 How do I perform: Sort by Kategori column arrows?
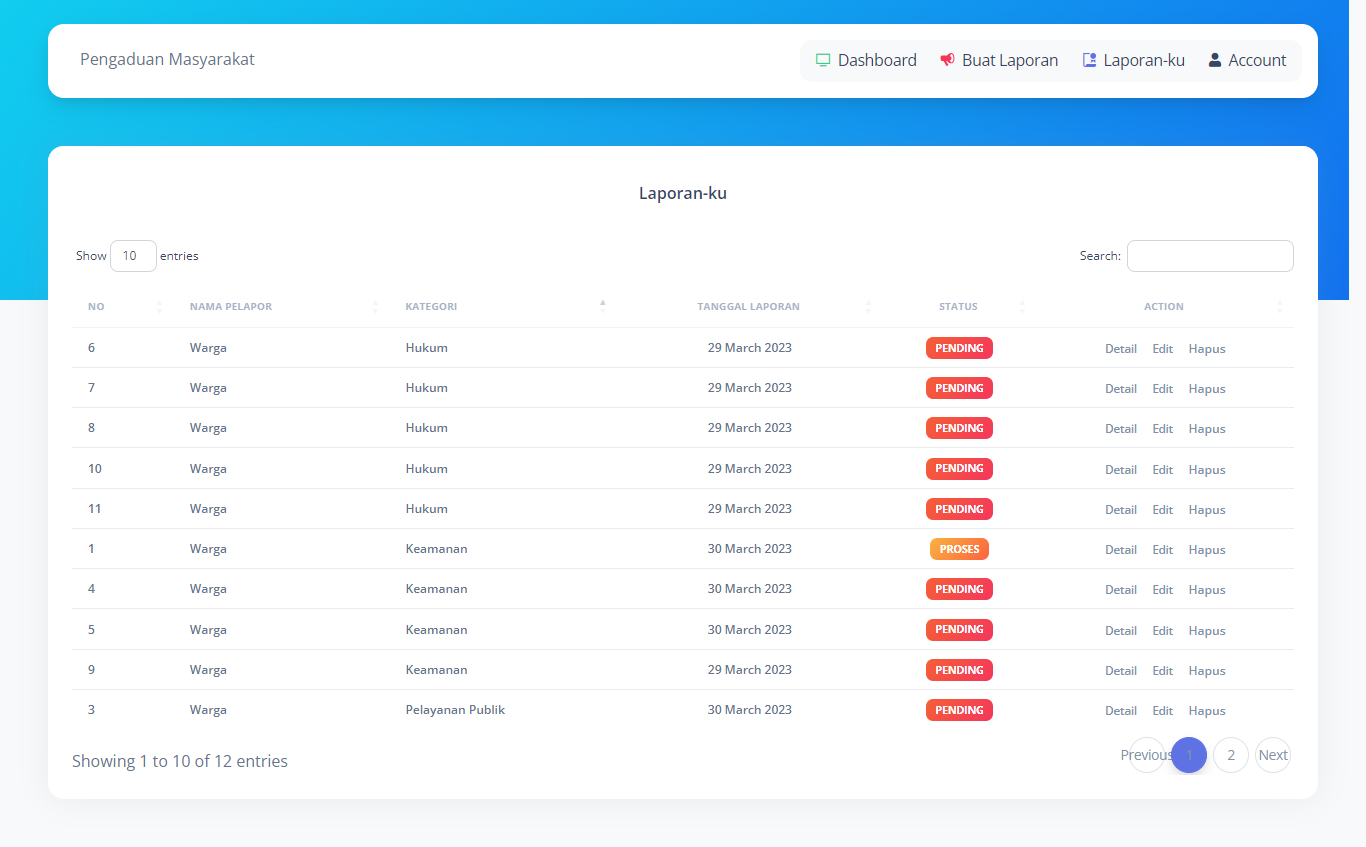(x=602, y=307)
